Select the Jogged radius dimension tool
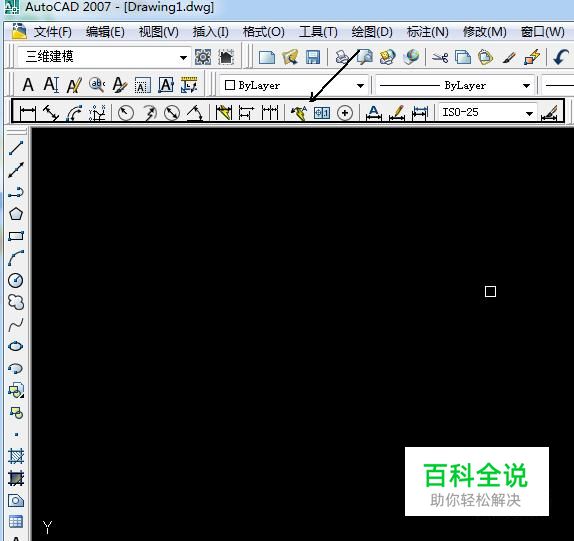This screenshot has width=574, height=541. [149, 113]
